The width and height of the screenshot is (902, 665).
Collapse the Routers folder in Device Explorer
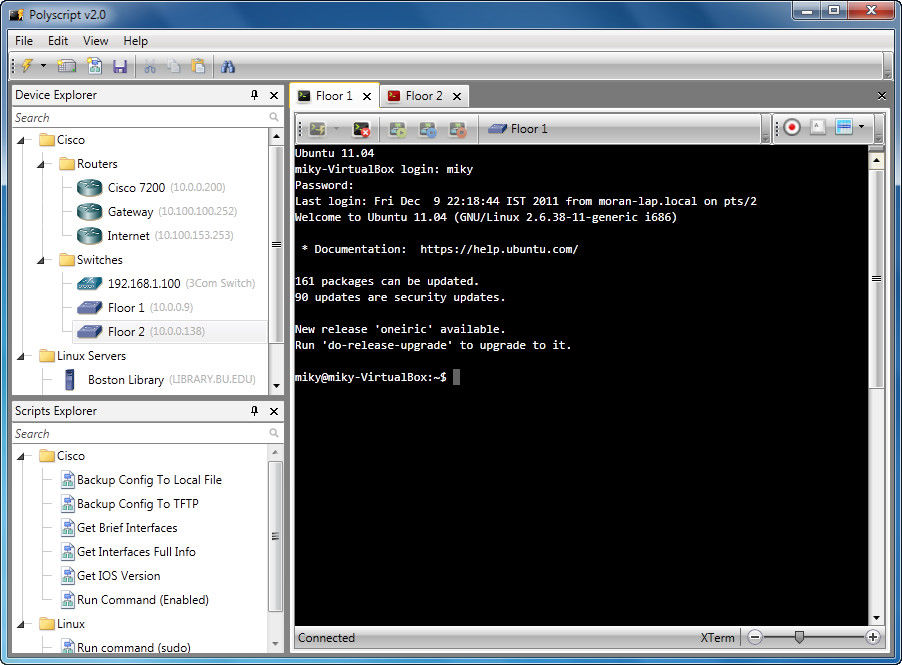point(42,164)
